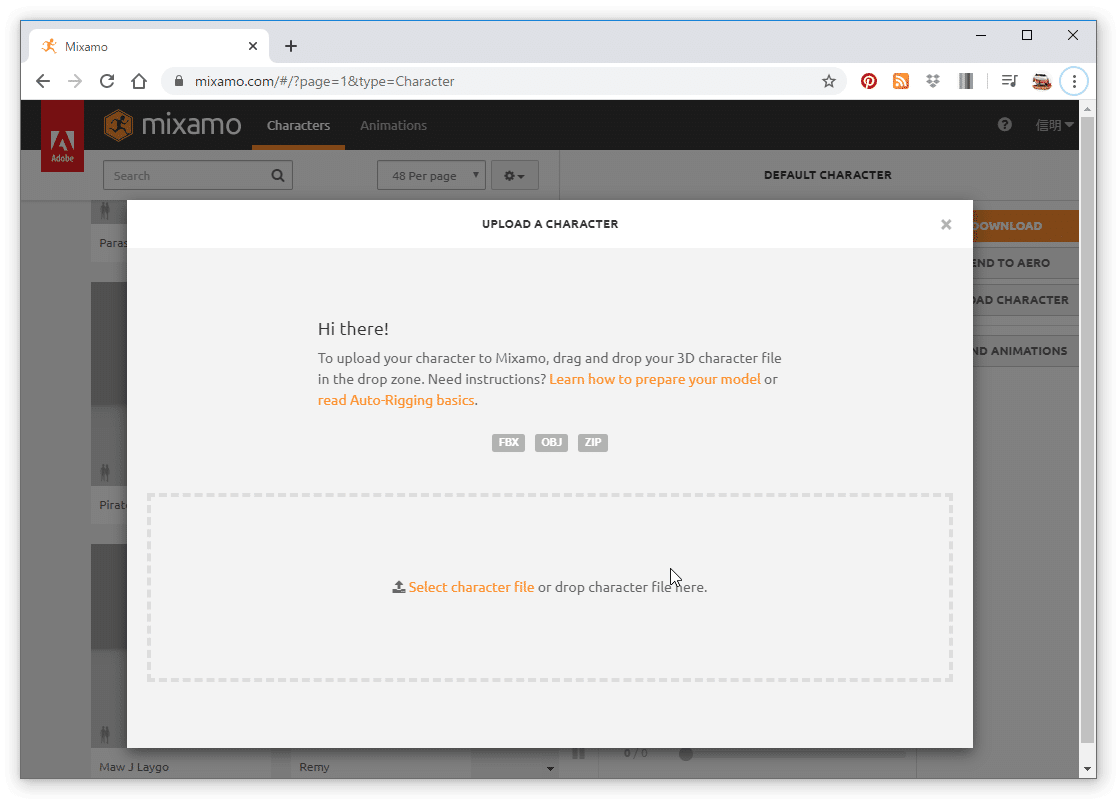Click the profile avatar extension icon
1117x799 pixels.
coord(1041,81)
